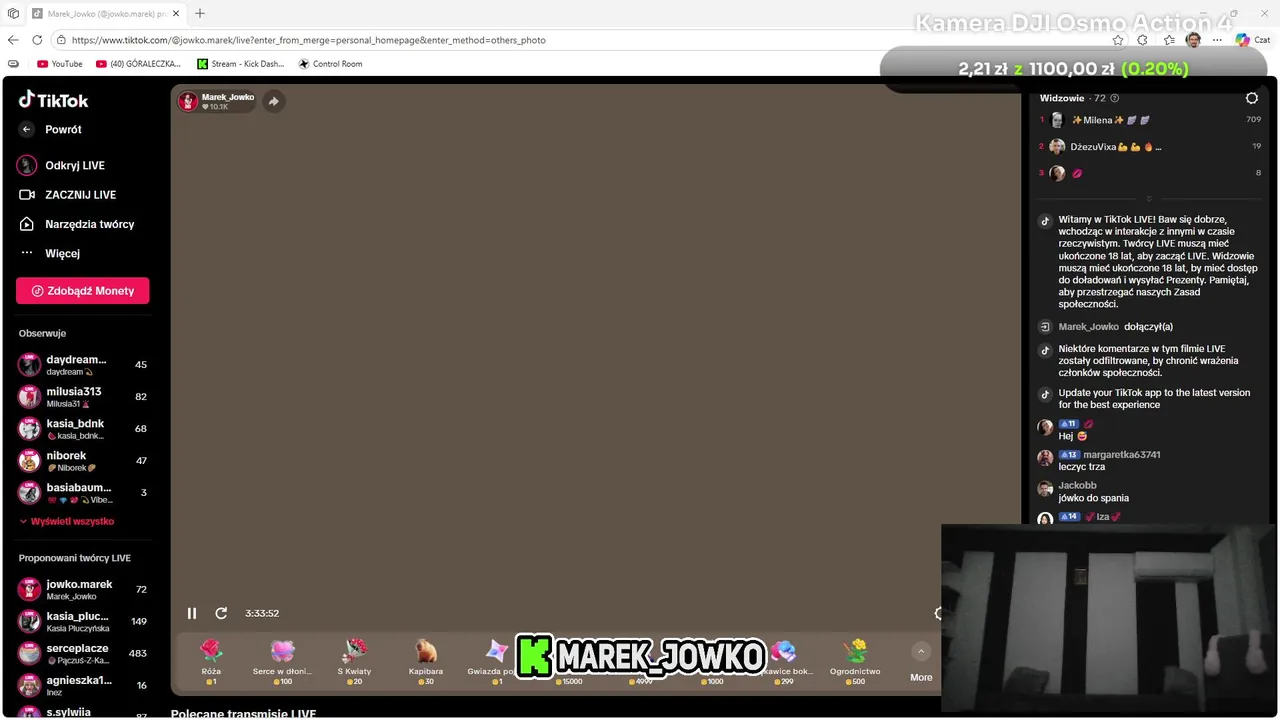Image resolution: width=1280 pixels, height=720 pixels.
Task: Send the Kapibara gift
Action: pos(426,662)
